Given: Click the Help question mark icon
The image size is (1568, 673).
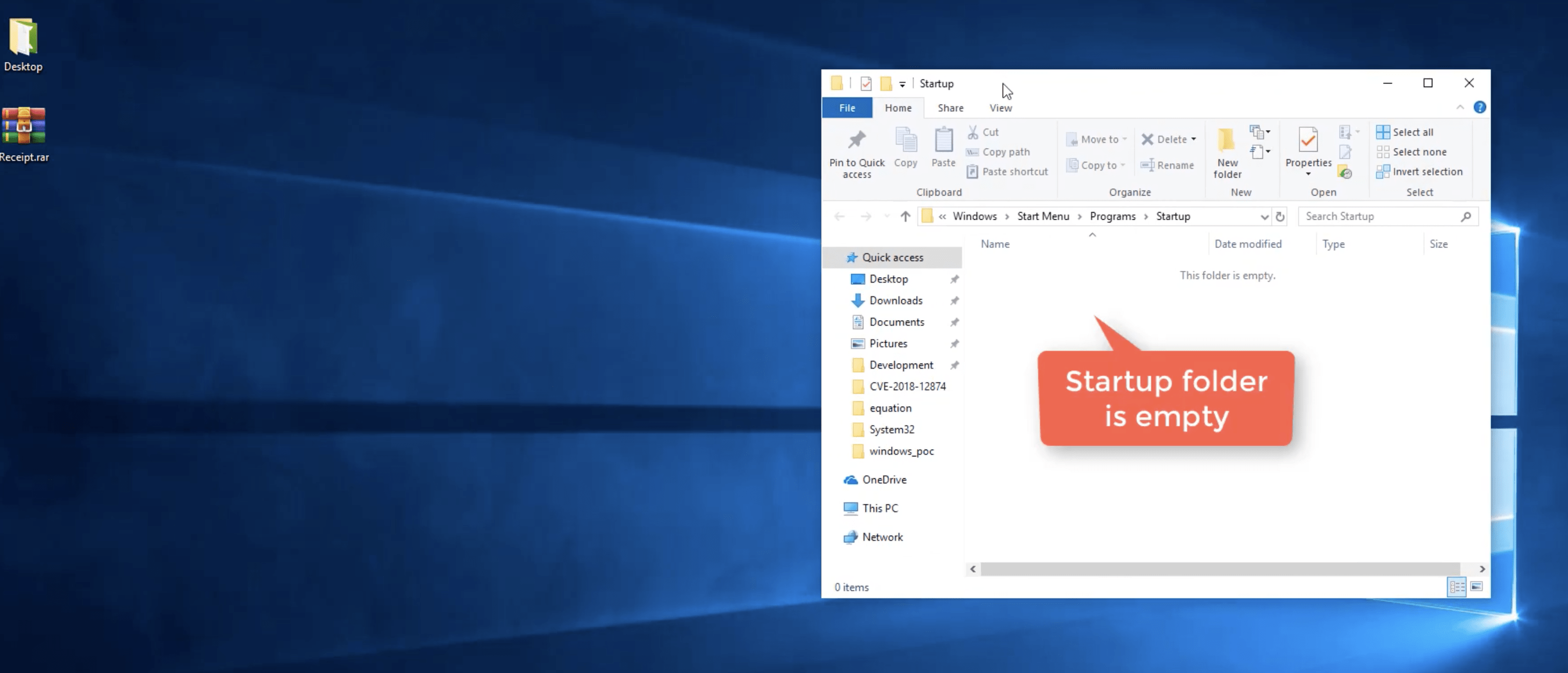Looking at the screenshot, I should pos(1479,107).
